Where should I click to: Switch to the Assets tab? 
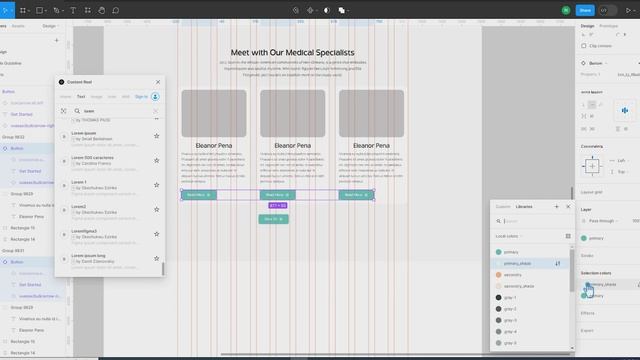pyautogui.click(x=18, y=26)
